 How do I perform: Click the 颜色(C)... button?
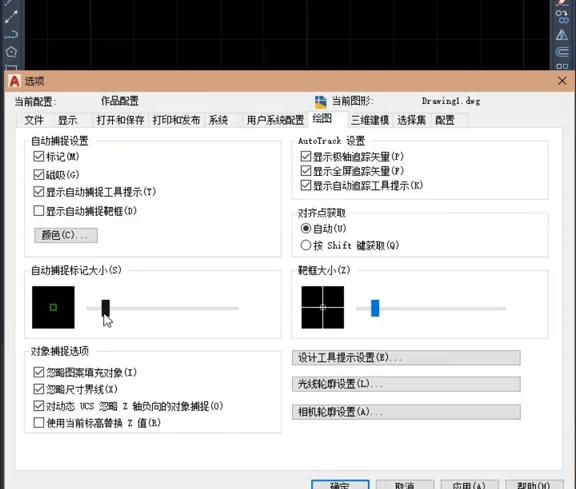[x=66, y=235]
